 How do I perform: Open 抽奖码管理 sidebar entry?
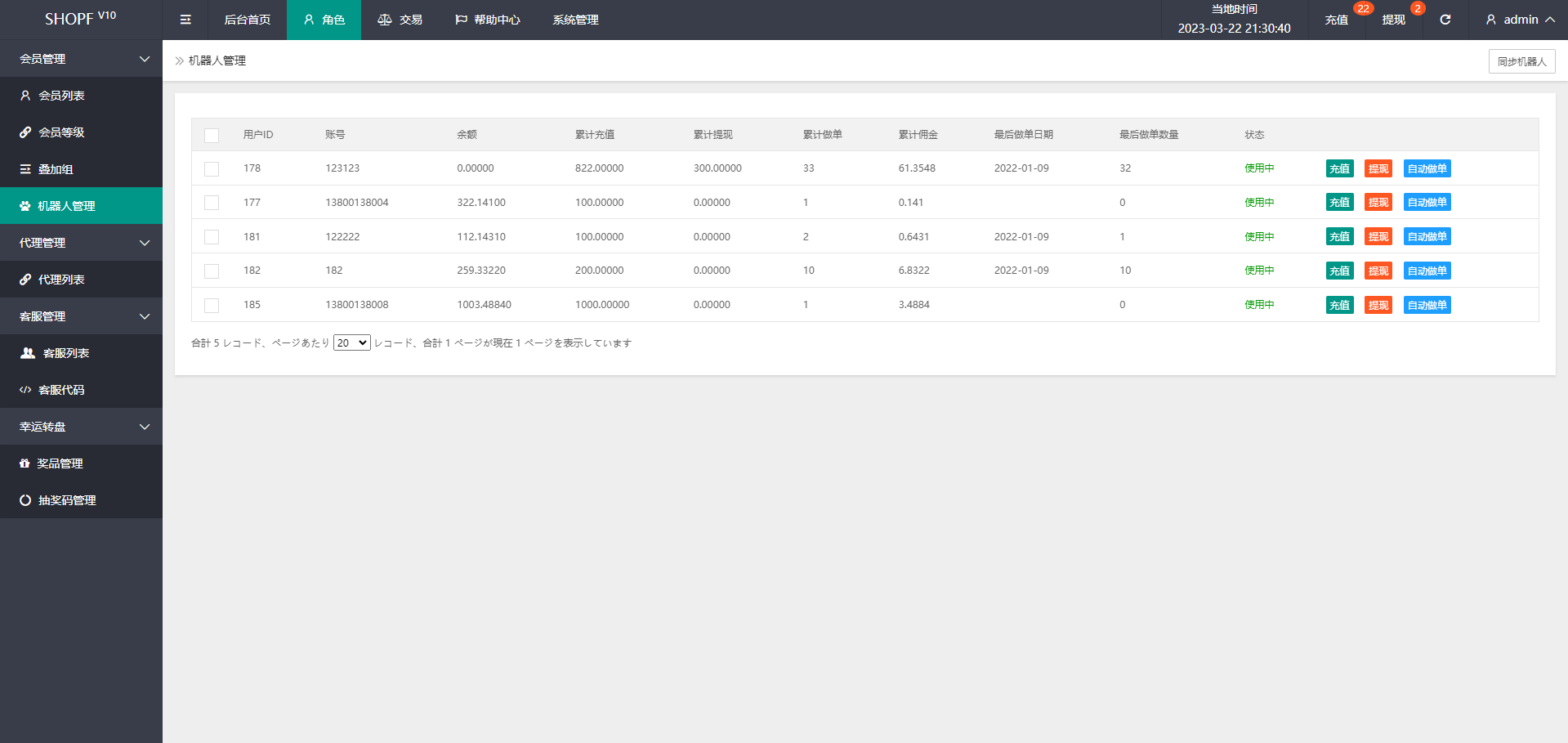click(x=67, y=500)
